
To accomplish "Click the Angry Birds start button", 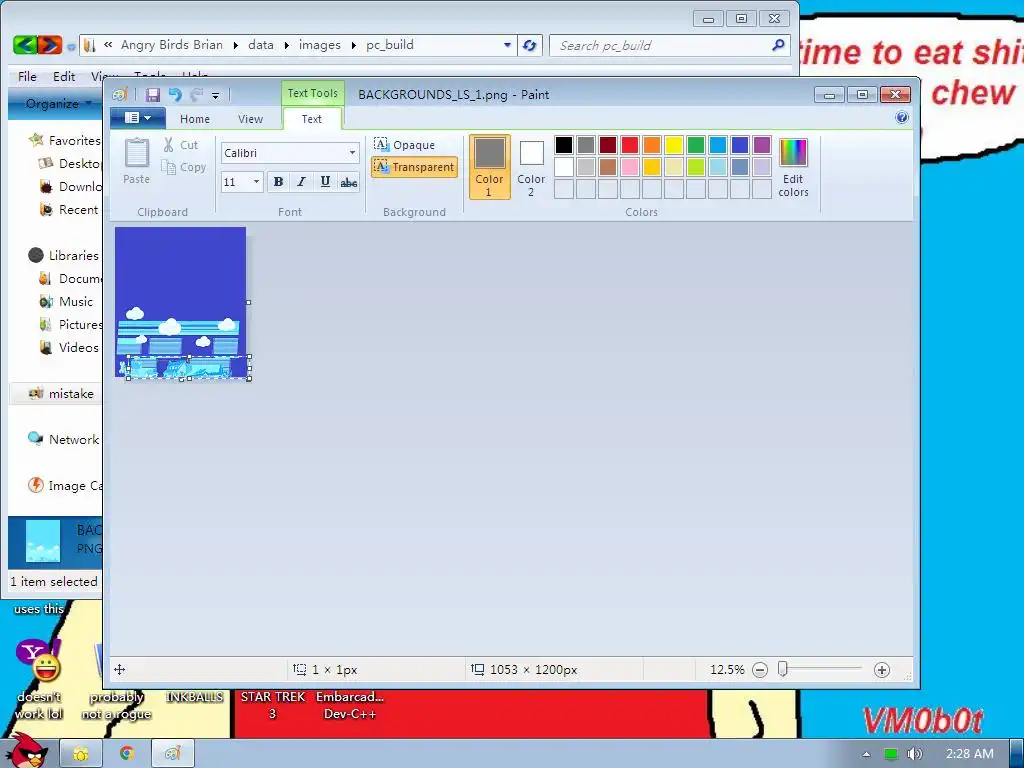I will click(26, 751).
